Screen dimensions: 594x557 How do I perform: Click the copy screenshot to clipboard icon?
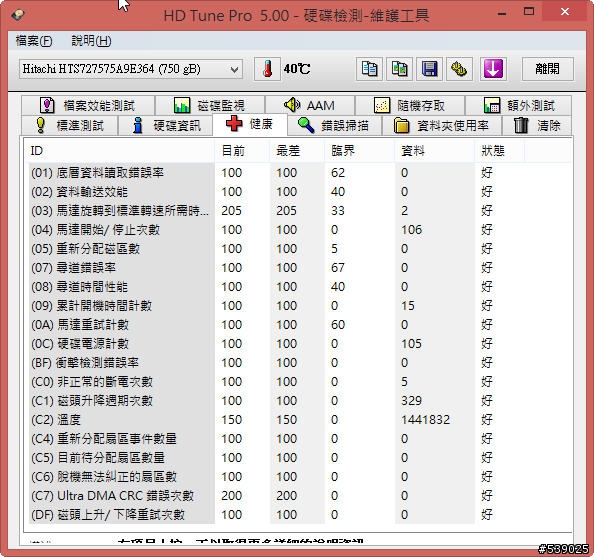coord(399,69)
